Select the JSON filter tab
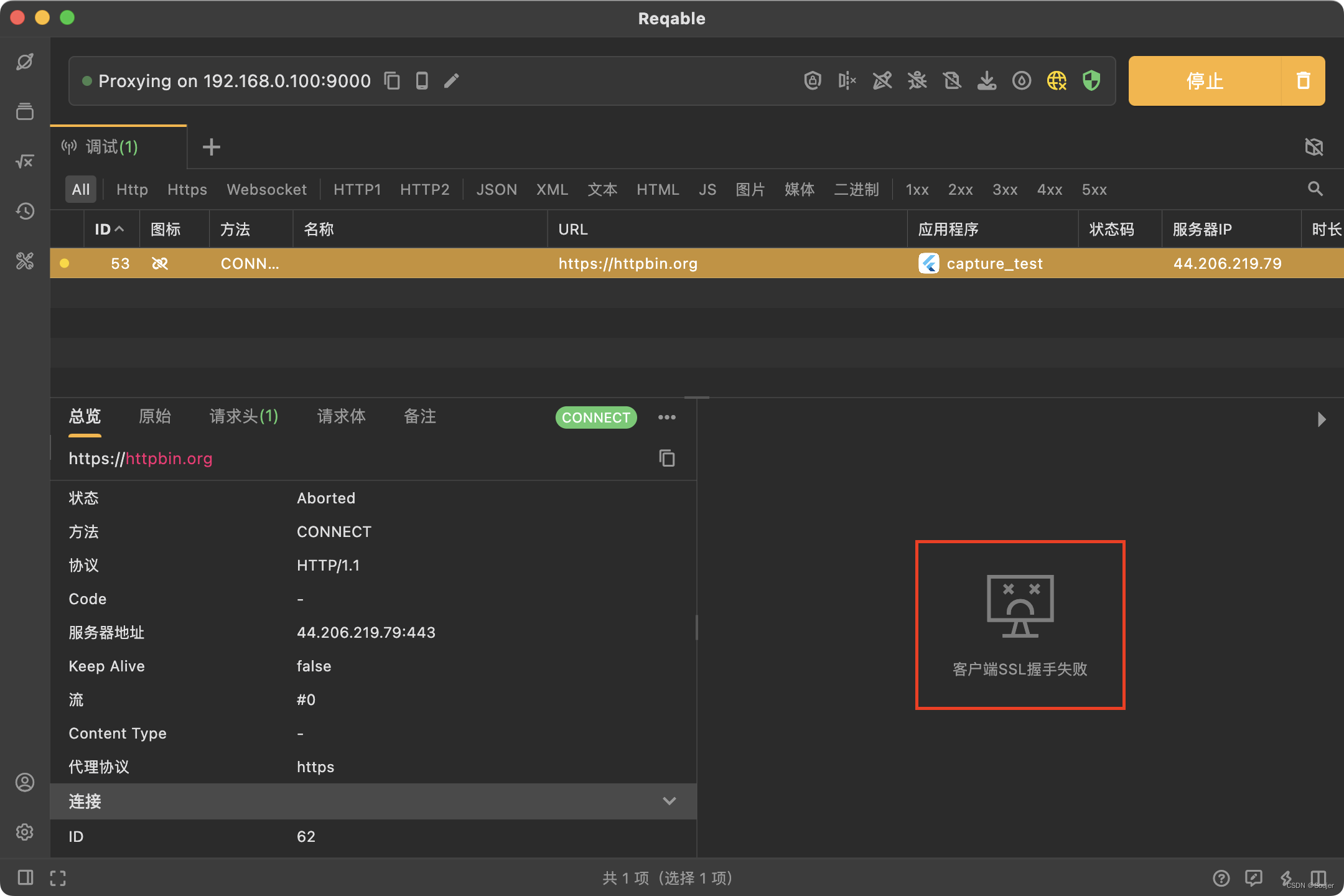Image resolution: width=1344 pixels, height=896 pixels. coord(497,190)
